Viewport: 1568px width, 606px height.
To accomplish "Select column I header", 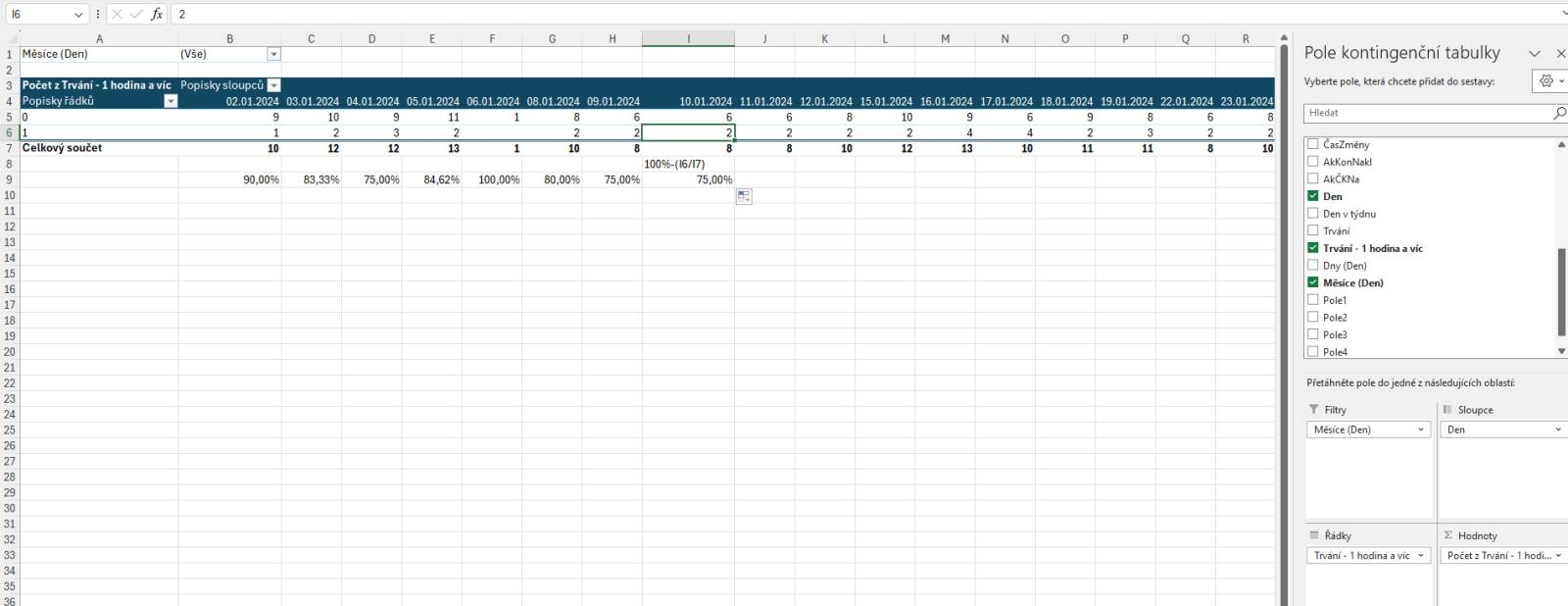I will point(689,39).
